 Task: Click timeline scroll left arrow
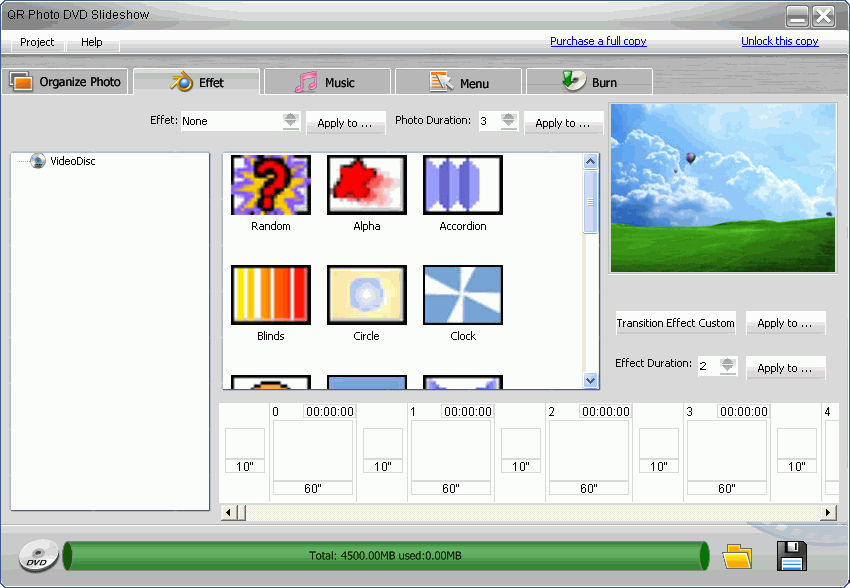point(228,512)
